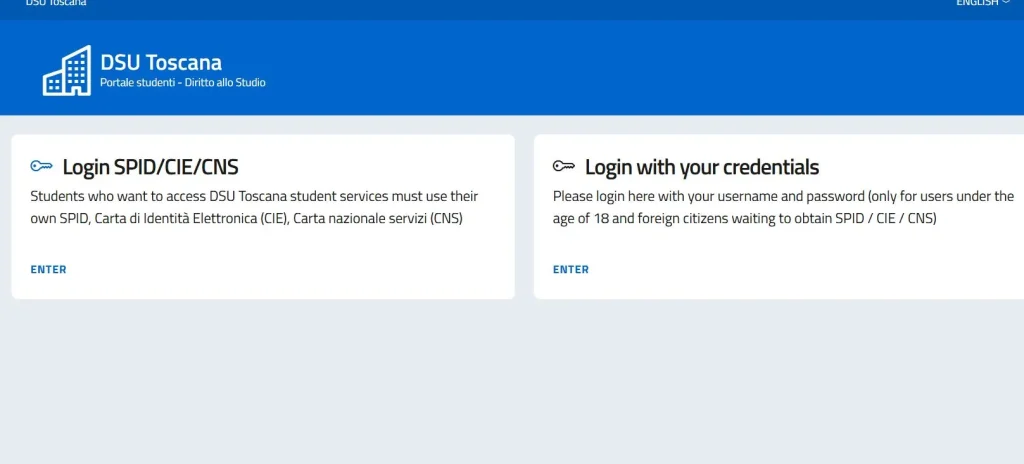Screen dimensions: 1024x464
Task: Click the large DSU Toscana header title
Action: (x=161, y=62)
